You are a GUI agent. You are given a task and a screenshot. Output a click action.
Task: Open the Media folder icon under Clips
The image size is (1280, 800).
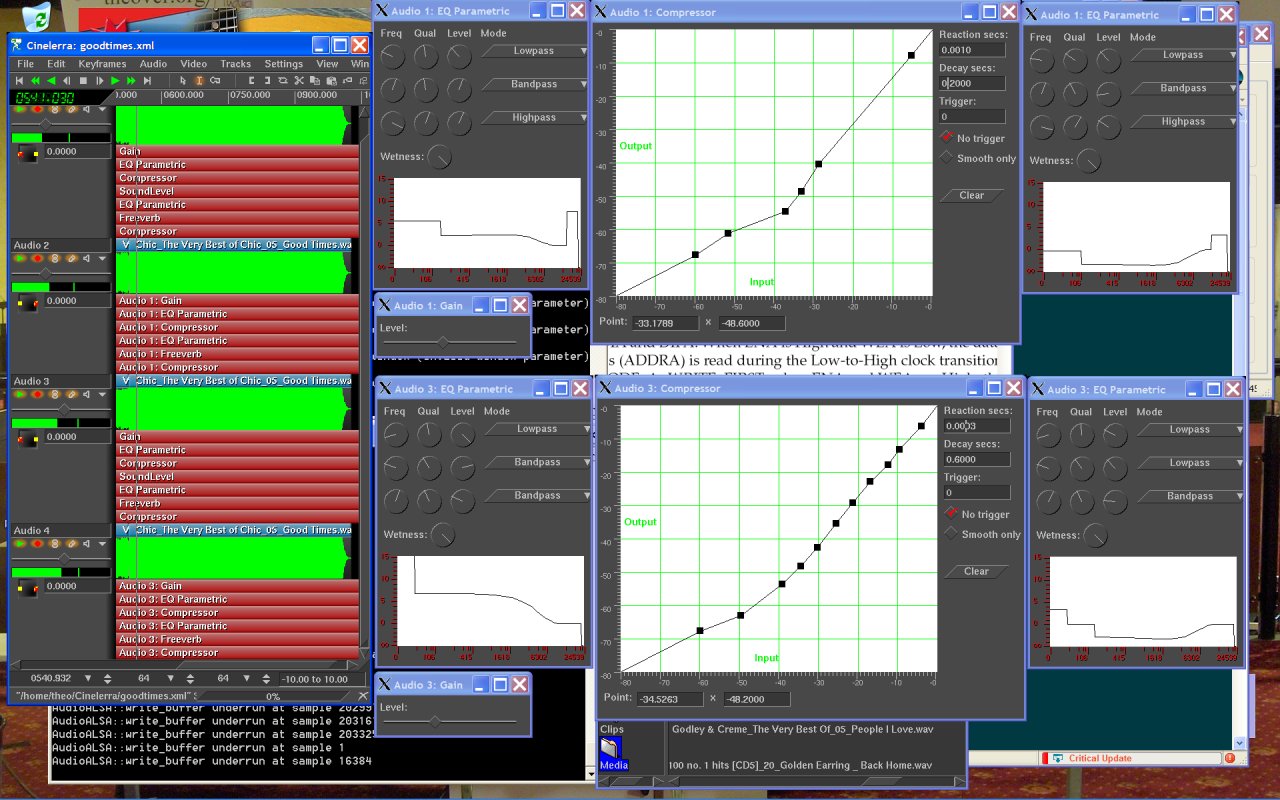coord(613,753)
